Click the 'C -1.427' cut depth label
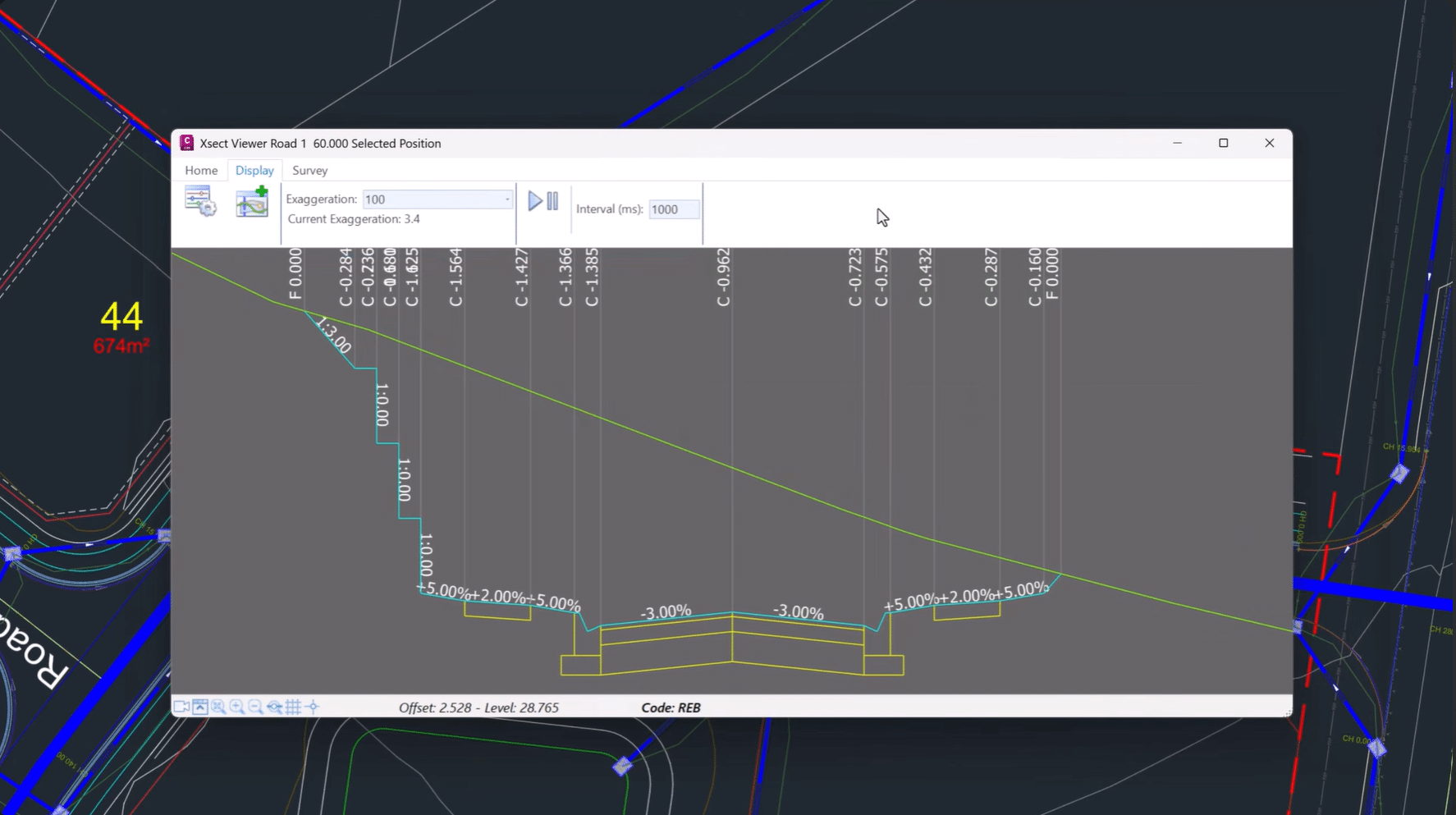Viewport: 1456px width, 815px height. click(x=521, y=277)
